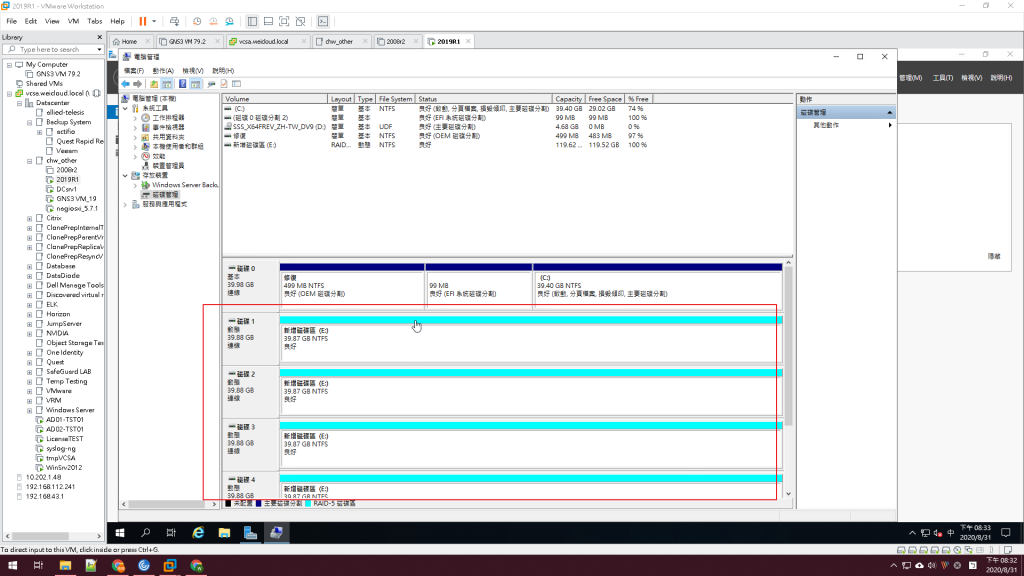Open power options dropdown beside pause button
Screen dimensions: 1024x576
pyautogui.click(x=154, y=22)
